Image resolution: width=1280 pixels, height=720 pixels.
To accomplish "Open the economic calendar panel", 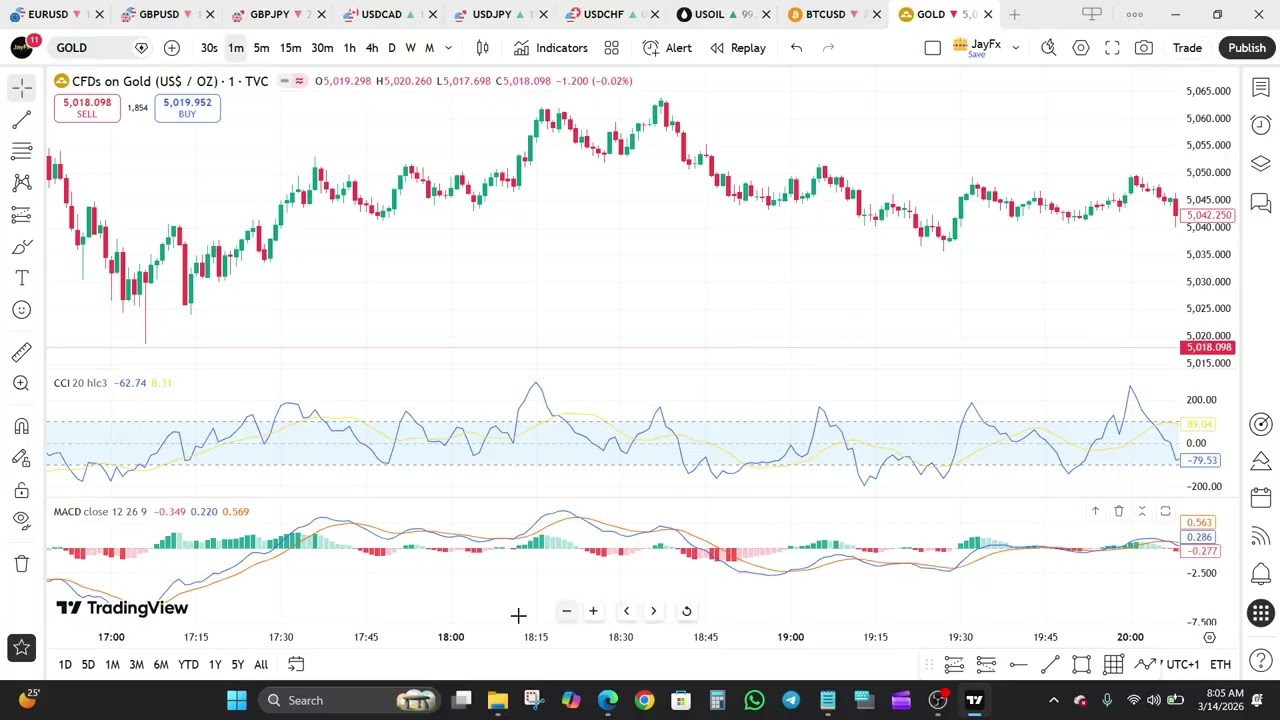I will coord(1260,498).
